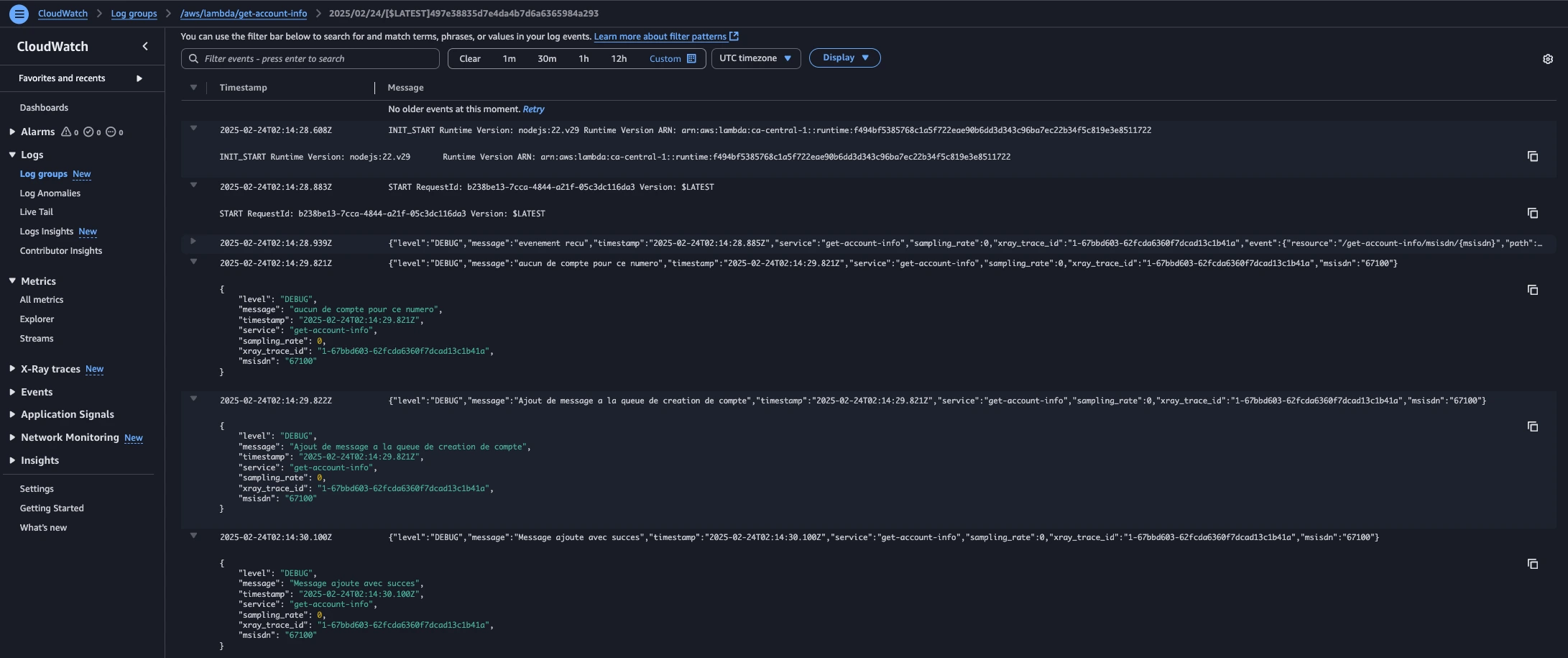Expand the Insights section
Viewport: 1568px width, 658px height.
pos(12,460)
